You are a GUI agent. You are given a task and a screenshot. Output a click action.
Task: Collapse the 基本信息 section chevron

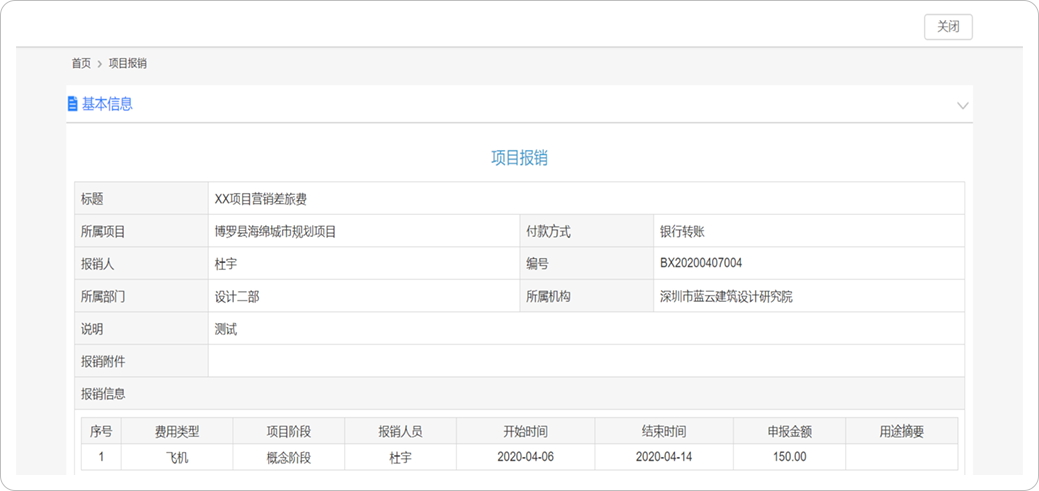coord(962,105)
